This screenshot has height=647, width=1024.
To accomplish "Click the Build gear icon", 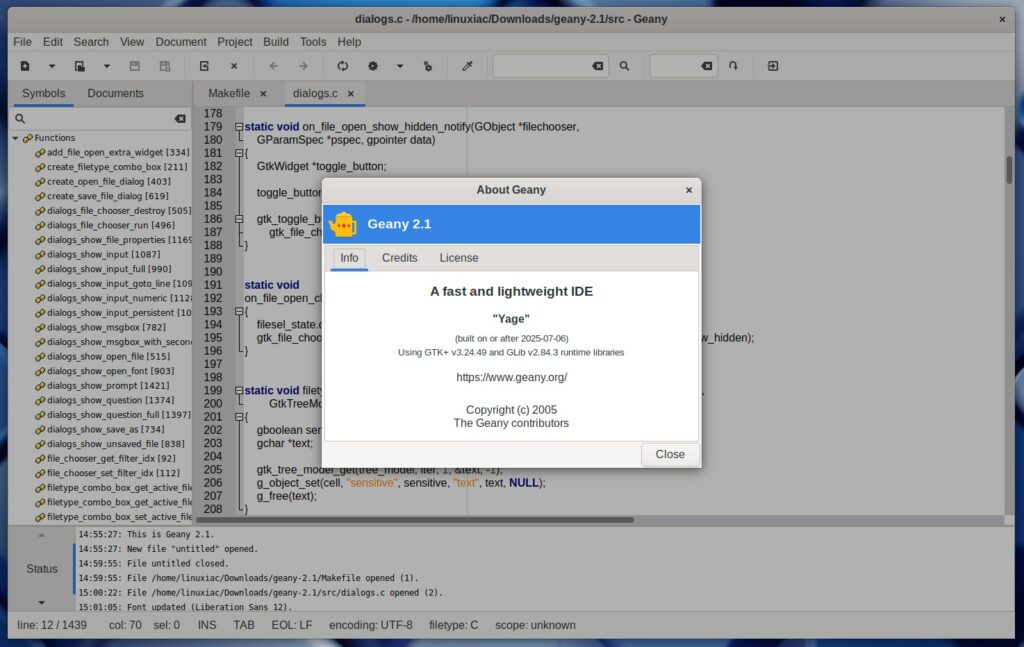I will pos(372,66).
